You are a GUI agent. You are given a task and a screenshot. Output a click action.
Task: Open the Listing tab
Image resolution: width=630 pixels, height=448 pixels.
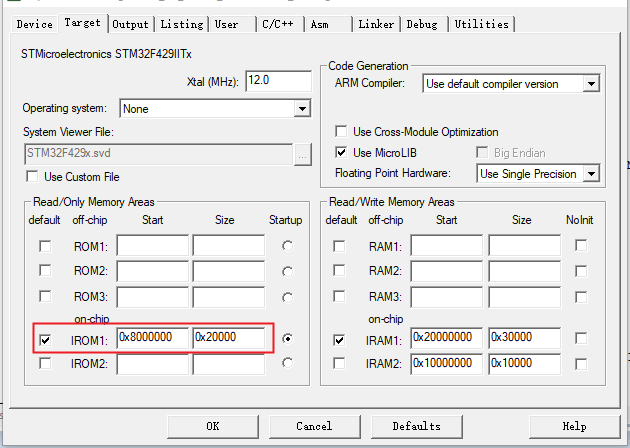pos(182,24)
